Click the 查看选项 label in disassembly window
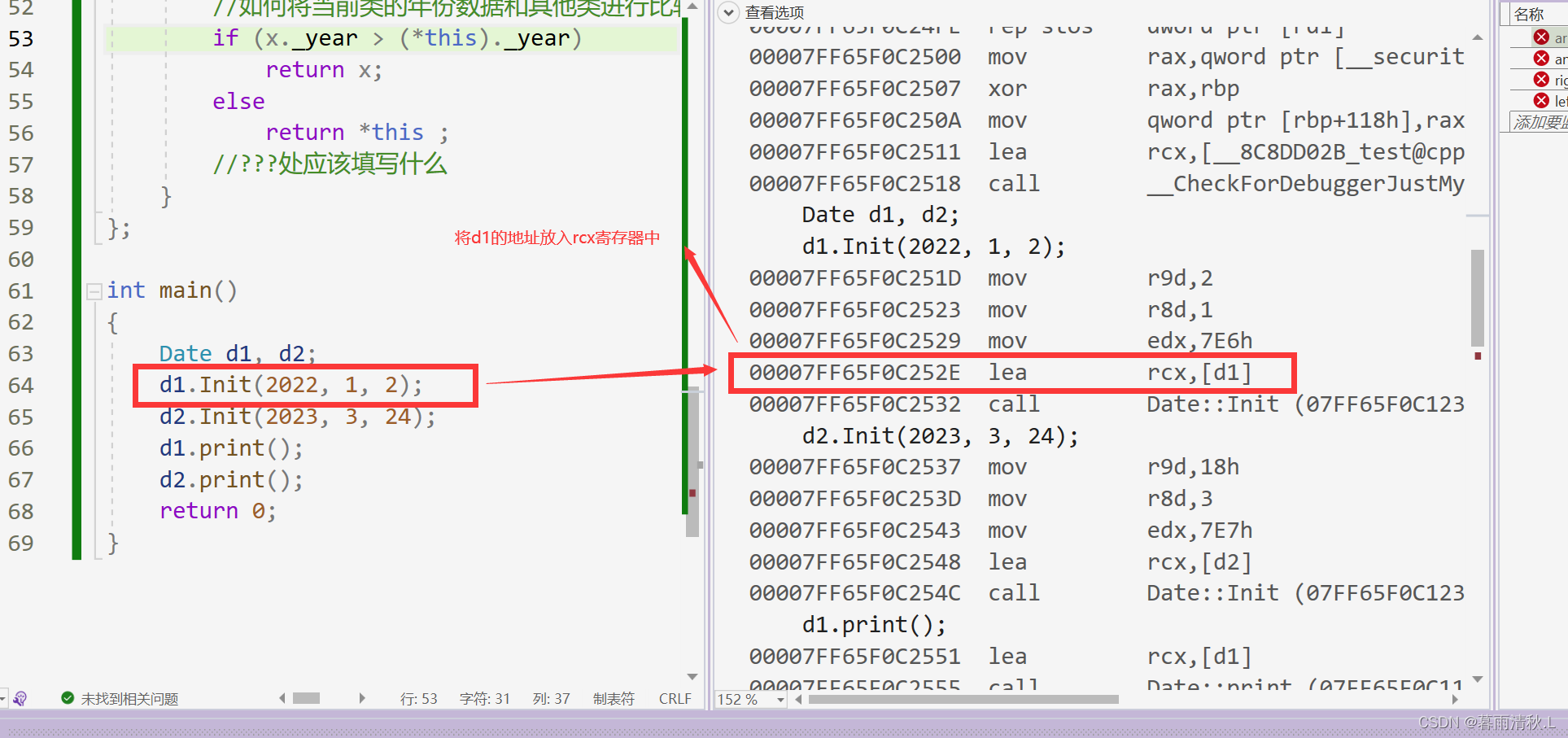 [x=775, y=12]
